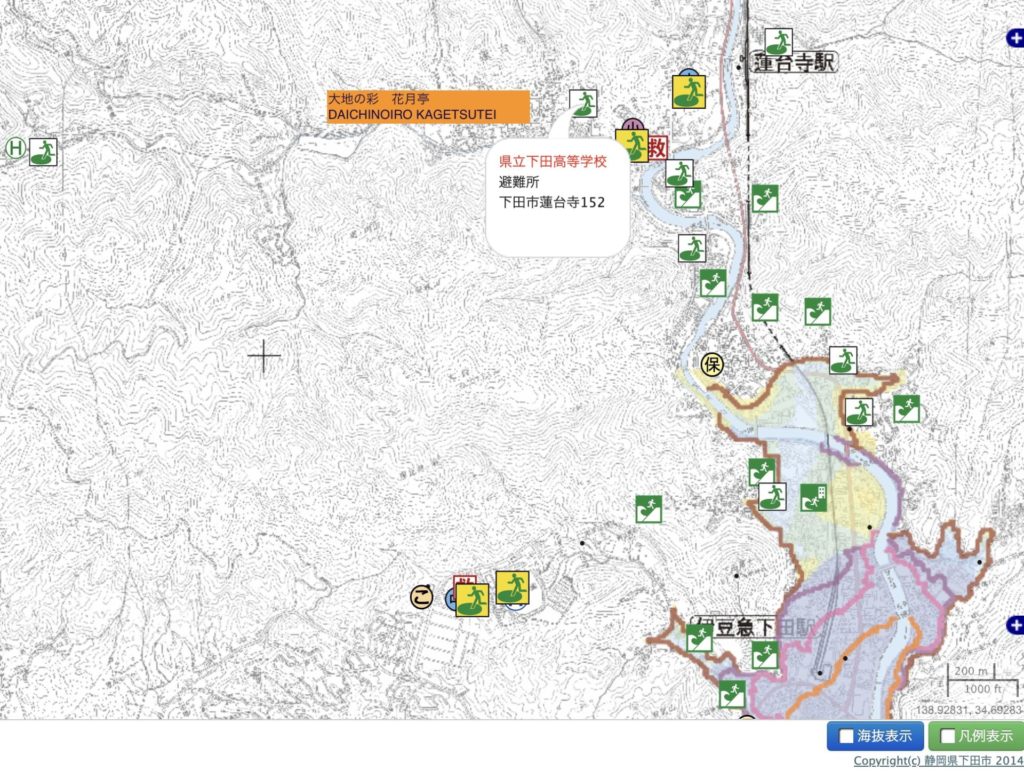Open the 県立下田高等学校 link in popup
The height and width of the screenshot is (771, 1024).
[553, 161]
